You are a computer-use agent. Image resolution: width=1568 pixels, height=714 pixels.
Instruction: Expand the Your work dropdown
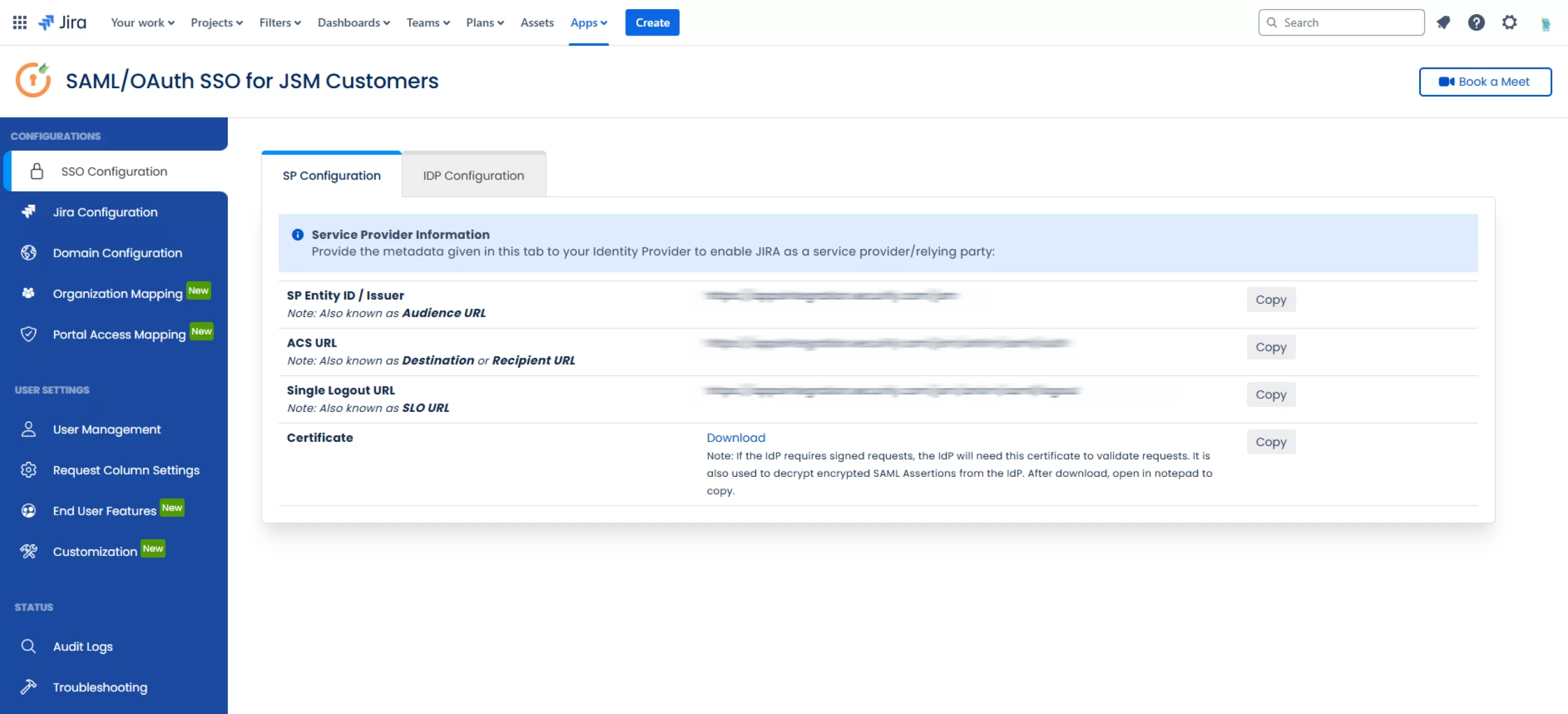coord(143,23)
